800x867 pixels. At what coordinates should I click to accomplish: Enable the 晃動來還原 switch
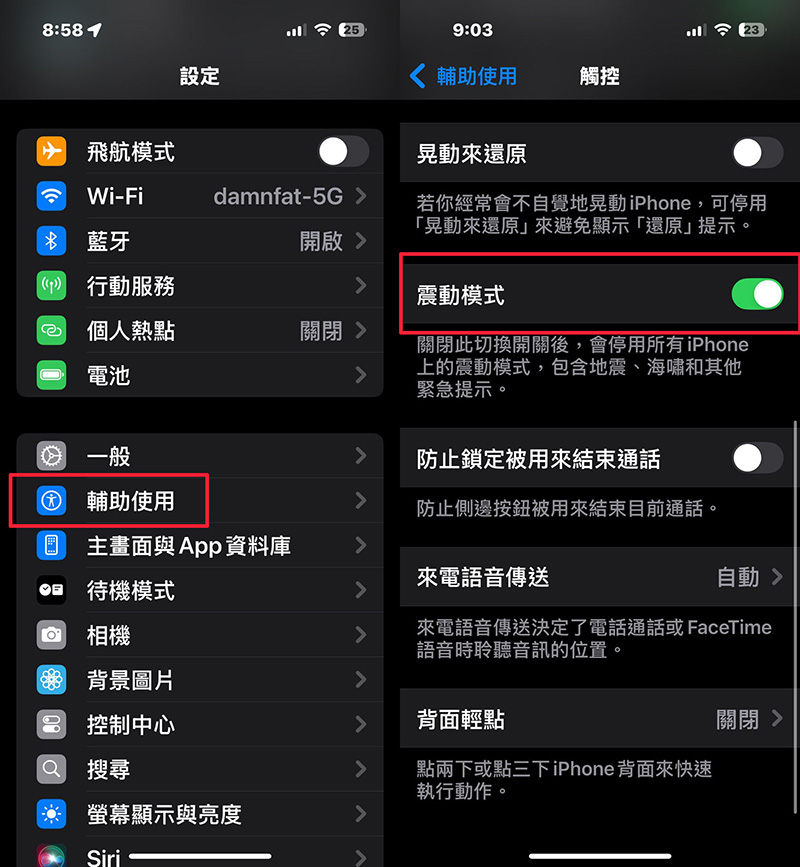pos(757,153)
